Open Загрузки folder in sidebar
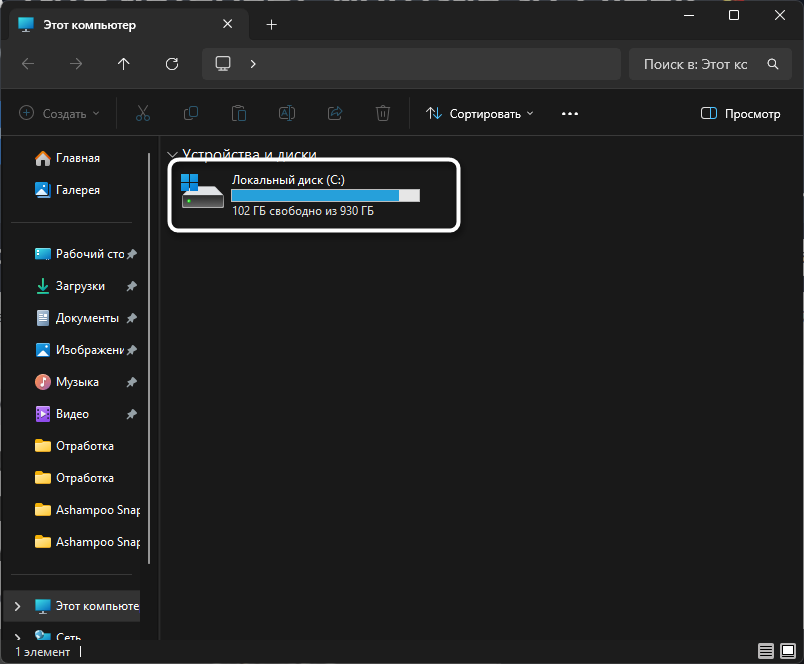 coord(80,286)
